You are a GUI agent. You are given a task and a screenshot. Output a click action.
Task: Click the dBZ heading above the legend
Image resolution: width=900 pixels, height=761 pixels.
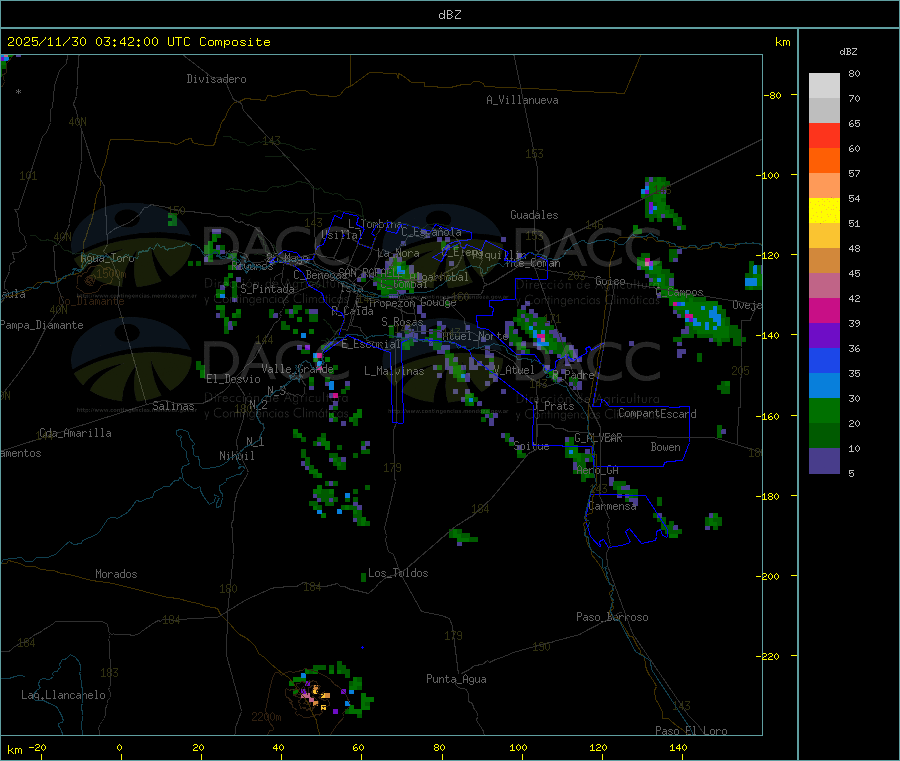(x=848, y=52)
